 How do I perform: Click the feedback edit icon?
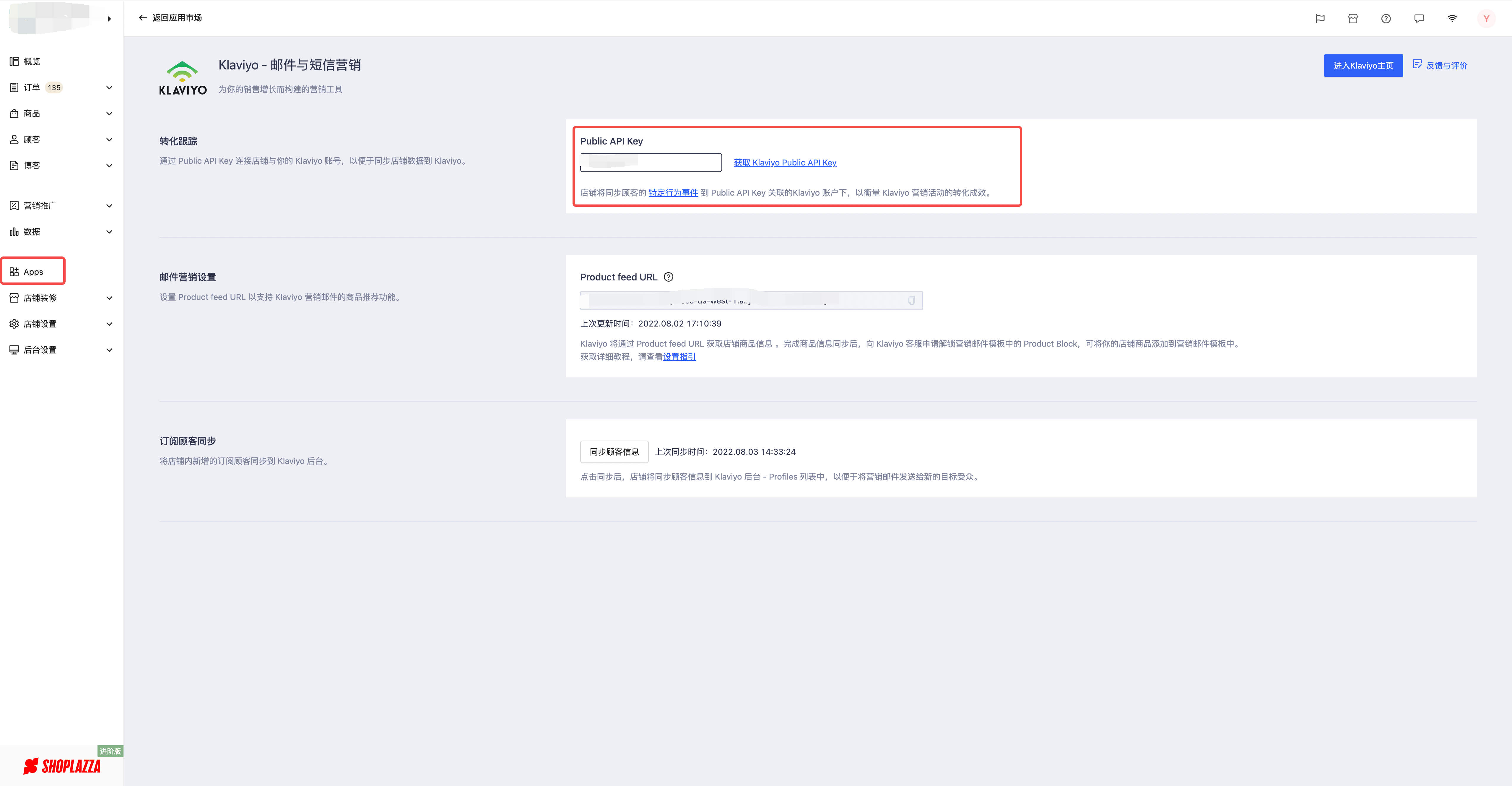coord(1417,65)
